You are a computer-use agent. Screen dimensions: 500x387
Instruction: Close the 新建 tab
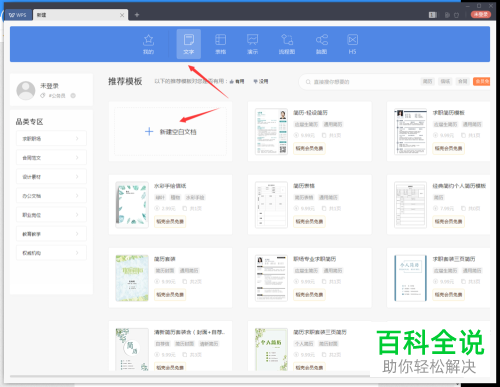(122, 15)
